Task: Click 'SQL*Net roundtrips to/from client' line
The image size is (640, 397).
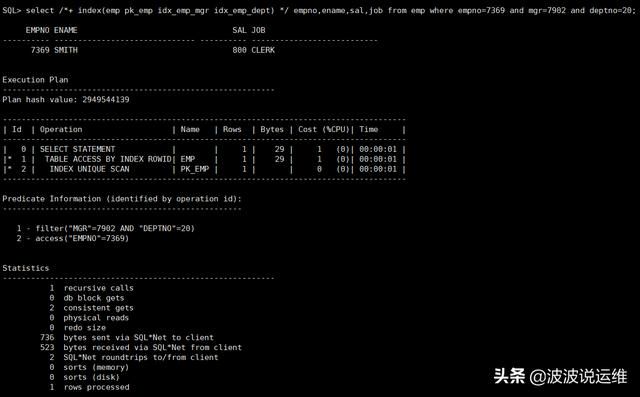Action: click(134, 357)
